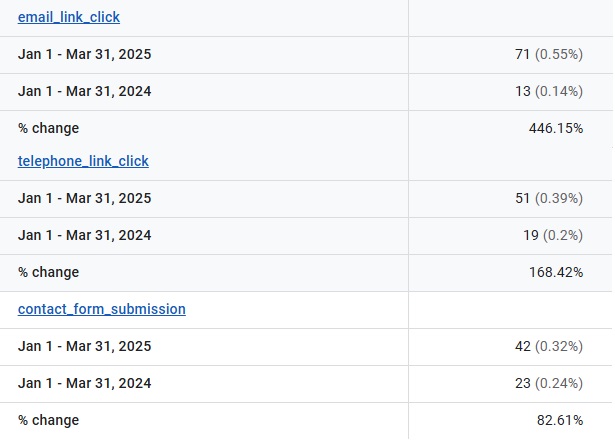615x448 pixels.
Task: Click the 42 (0.32%) form submission value
Action: (548, 346)
